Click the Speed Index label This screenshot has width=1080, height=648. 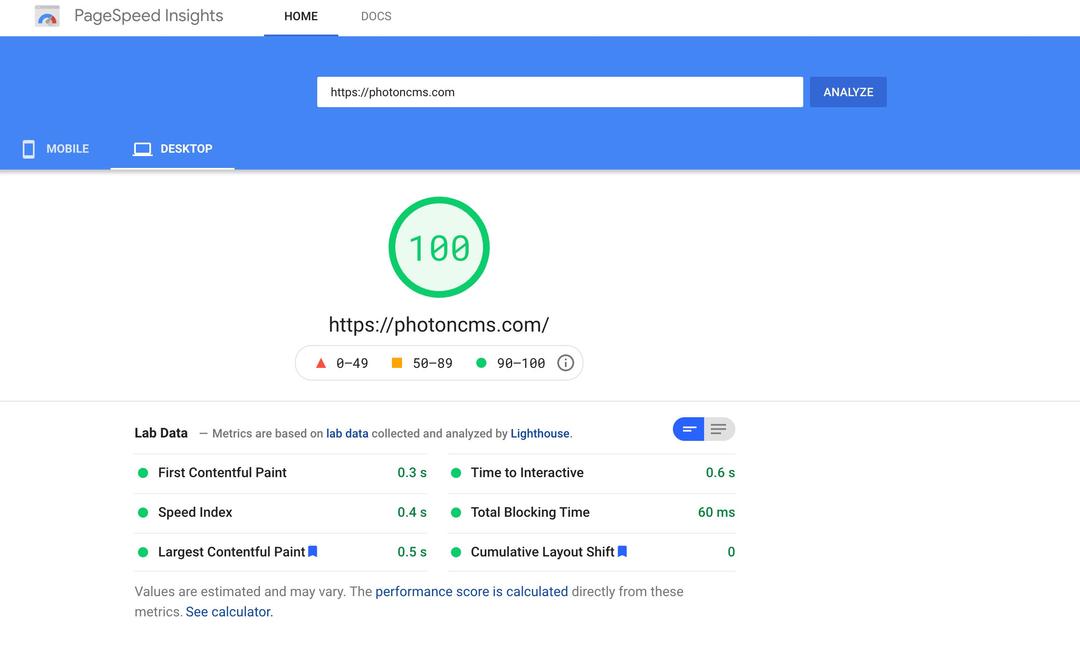click(x=195, y=512)
